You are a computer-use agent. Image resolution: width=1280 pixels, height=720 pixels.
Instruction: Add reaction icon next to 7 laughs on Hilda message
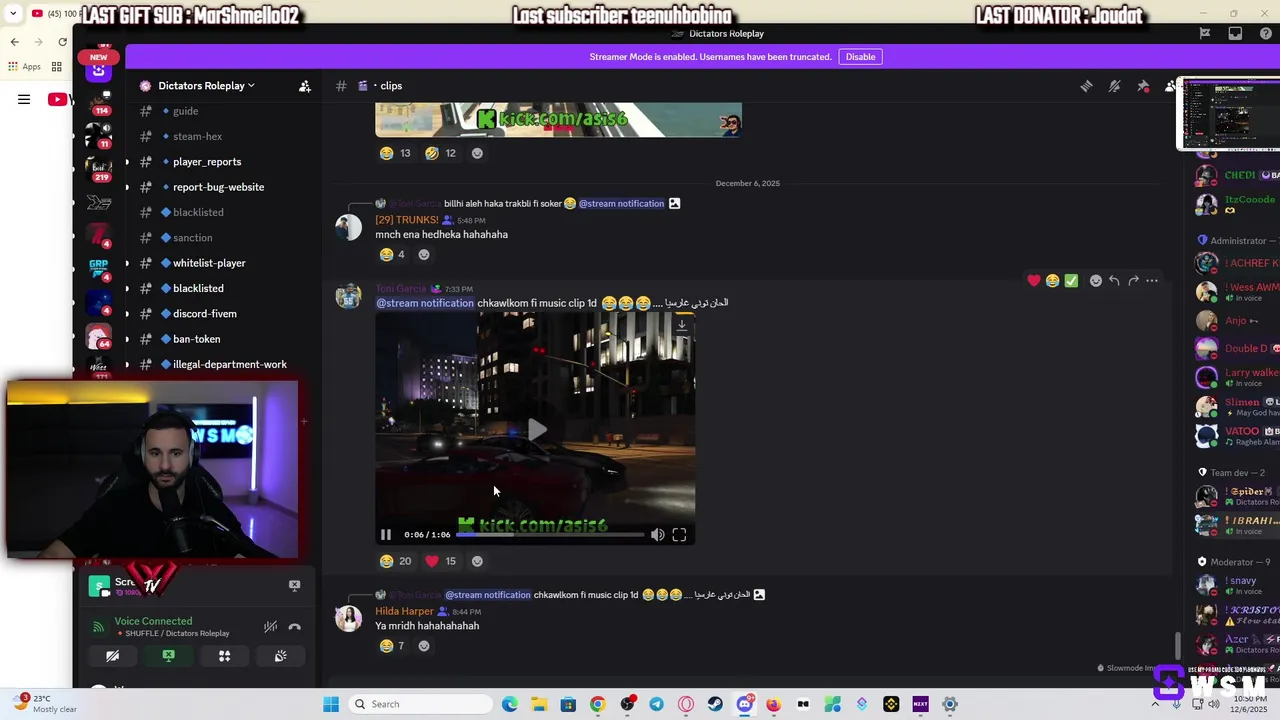pyautogui.click(x=424, y=646)
